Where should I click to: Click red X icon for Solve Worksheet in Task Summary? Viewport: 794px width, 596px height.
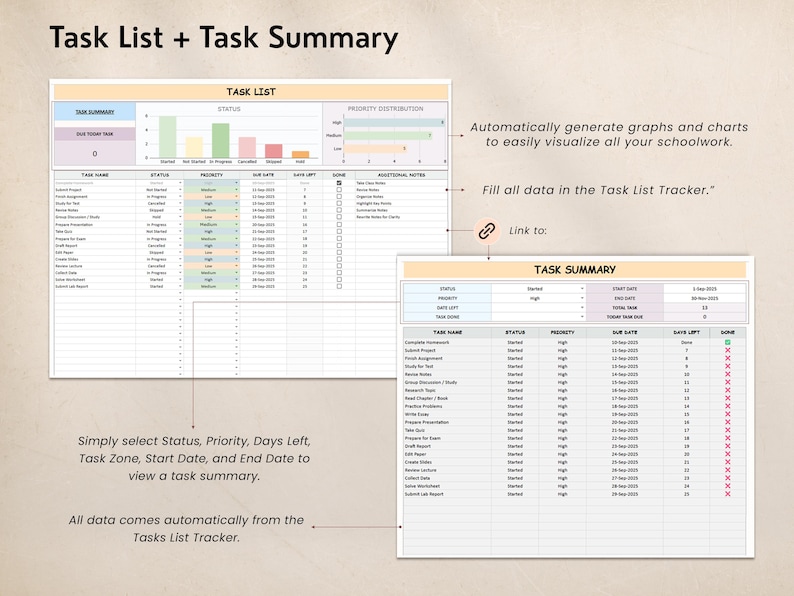click(728, 486)
